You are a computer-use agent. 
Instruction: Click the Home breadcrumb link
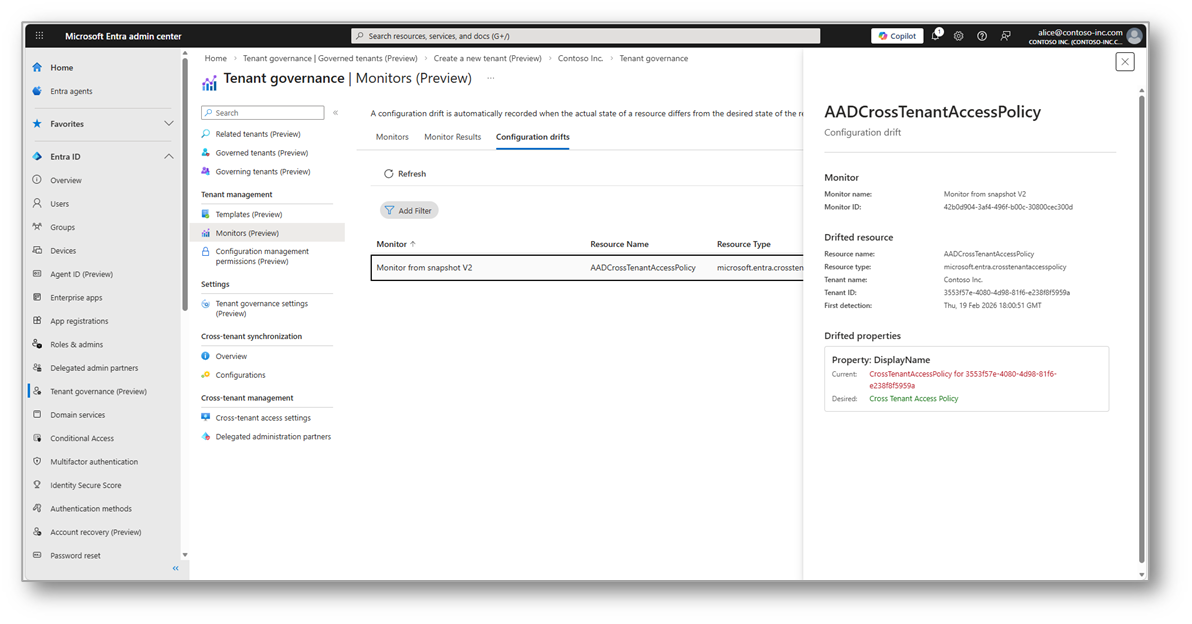[215, 59]
